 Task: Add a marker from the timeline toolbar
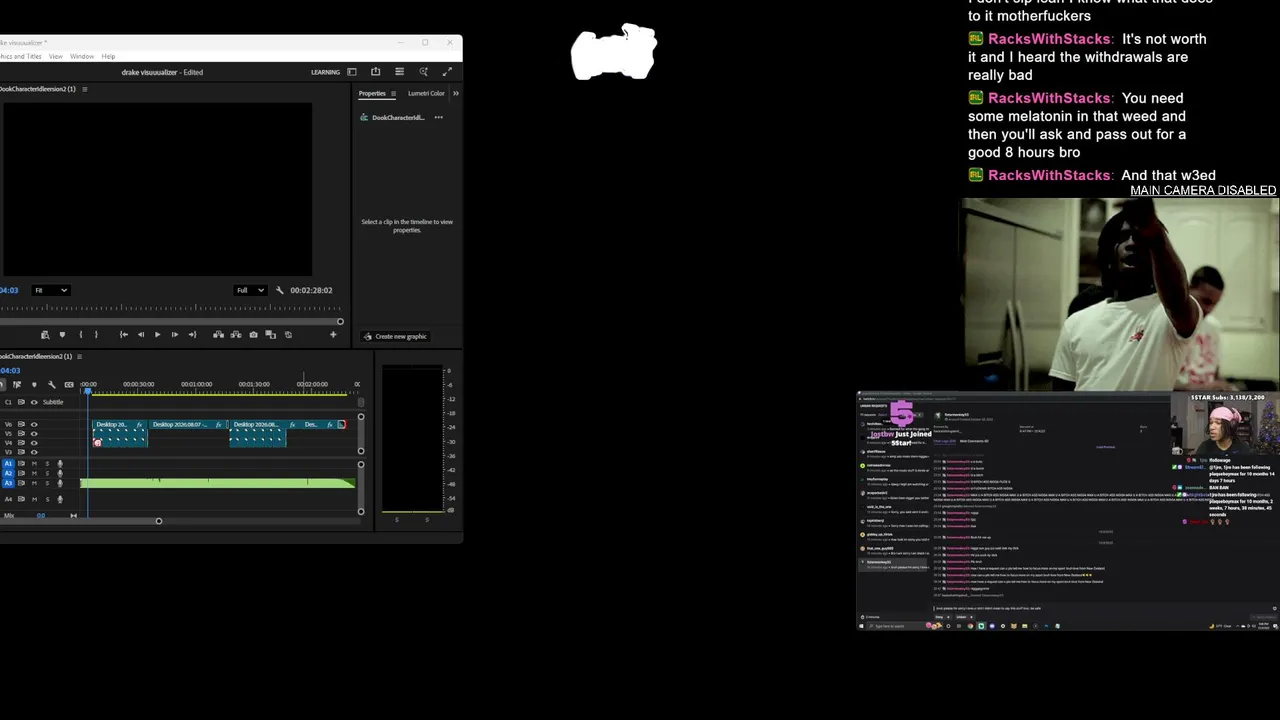pyautogui.click(x=34, y=384)
